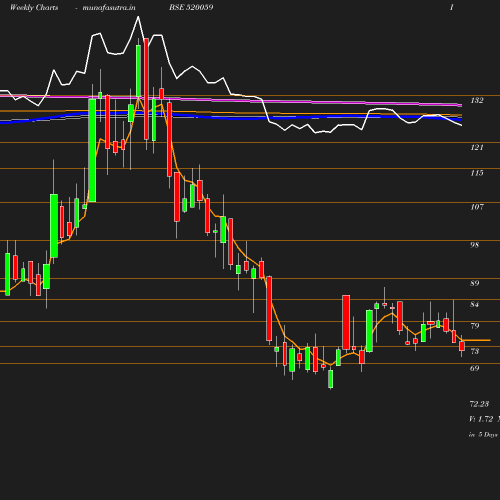500x500 pixels.
Task: Click price axis label 84
Action: 475,304
